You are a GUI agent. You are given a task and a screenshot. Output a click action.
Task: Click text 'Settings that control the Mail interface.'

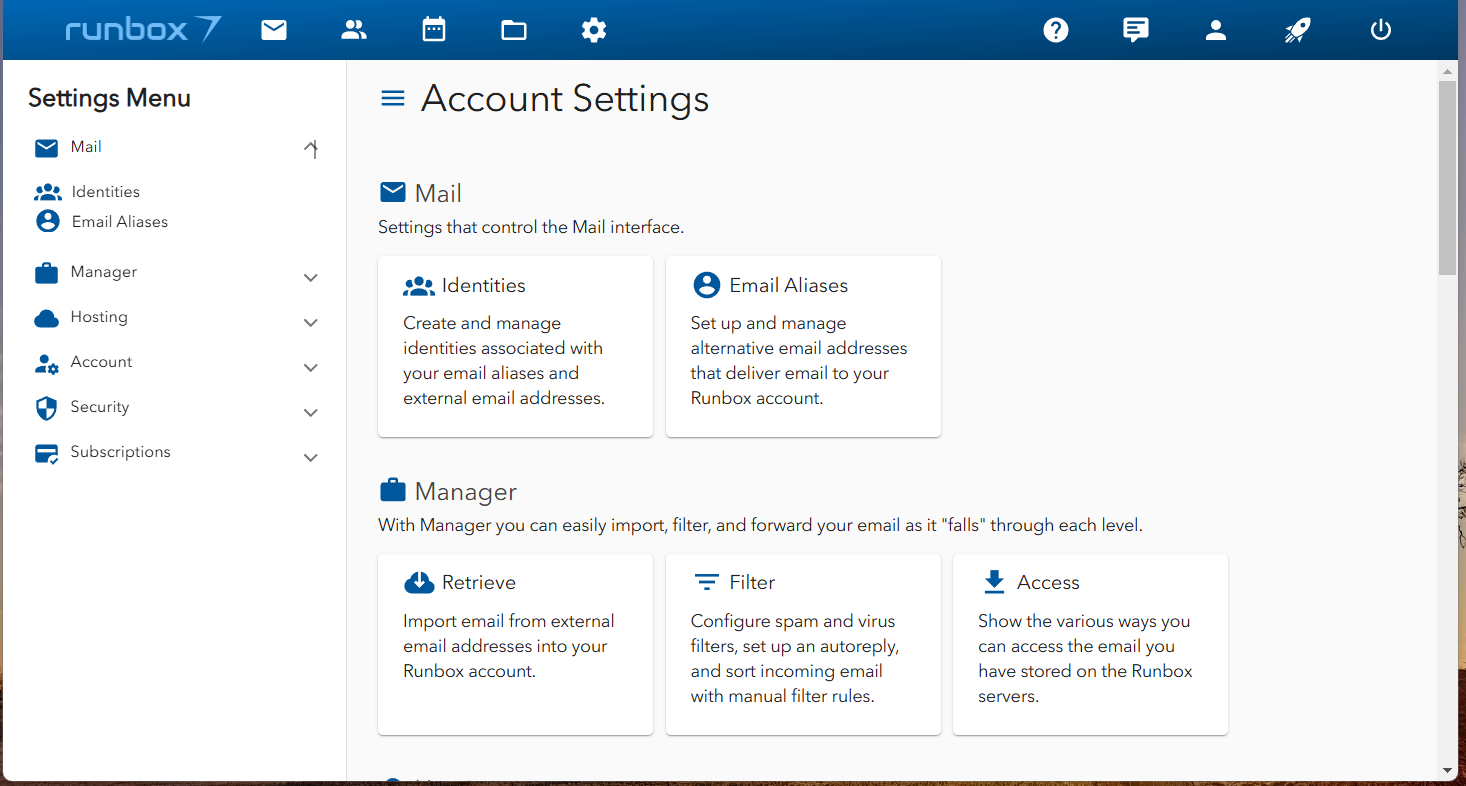click(531, 228)
